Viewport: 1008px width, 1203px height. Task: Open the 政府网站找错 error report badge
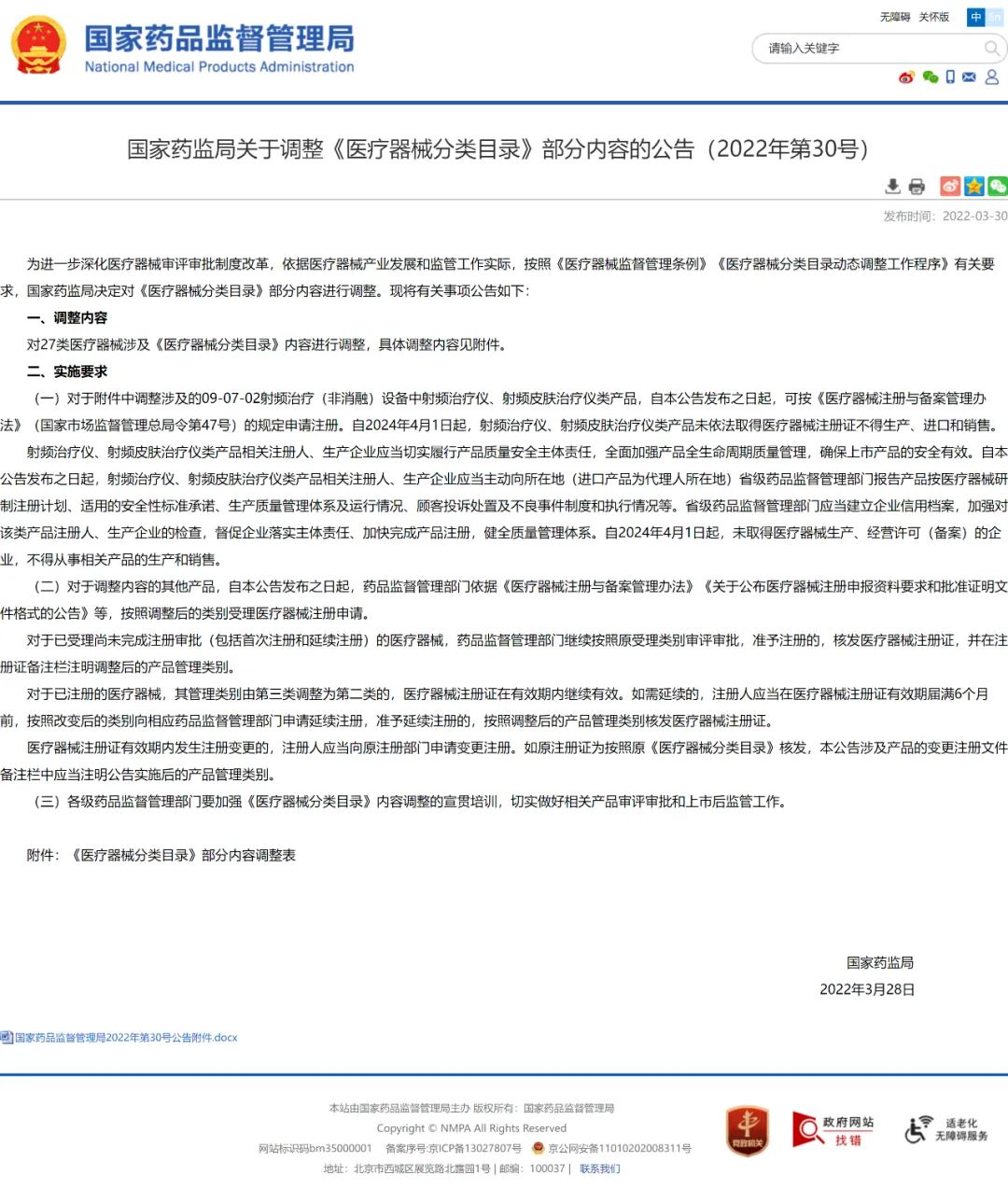833,1129
